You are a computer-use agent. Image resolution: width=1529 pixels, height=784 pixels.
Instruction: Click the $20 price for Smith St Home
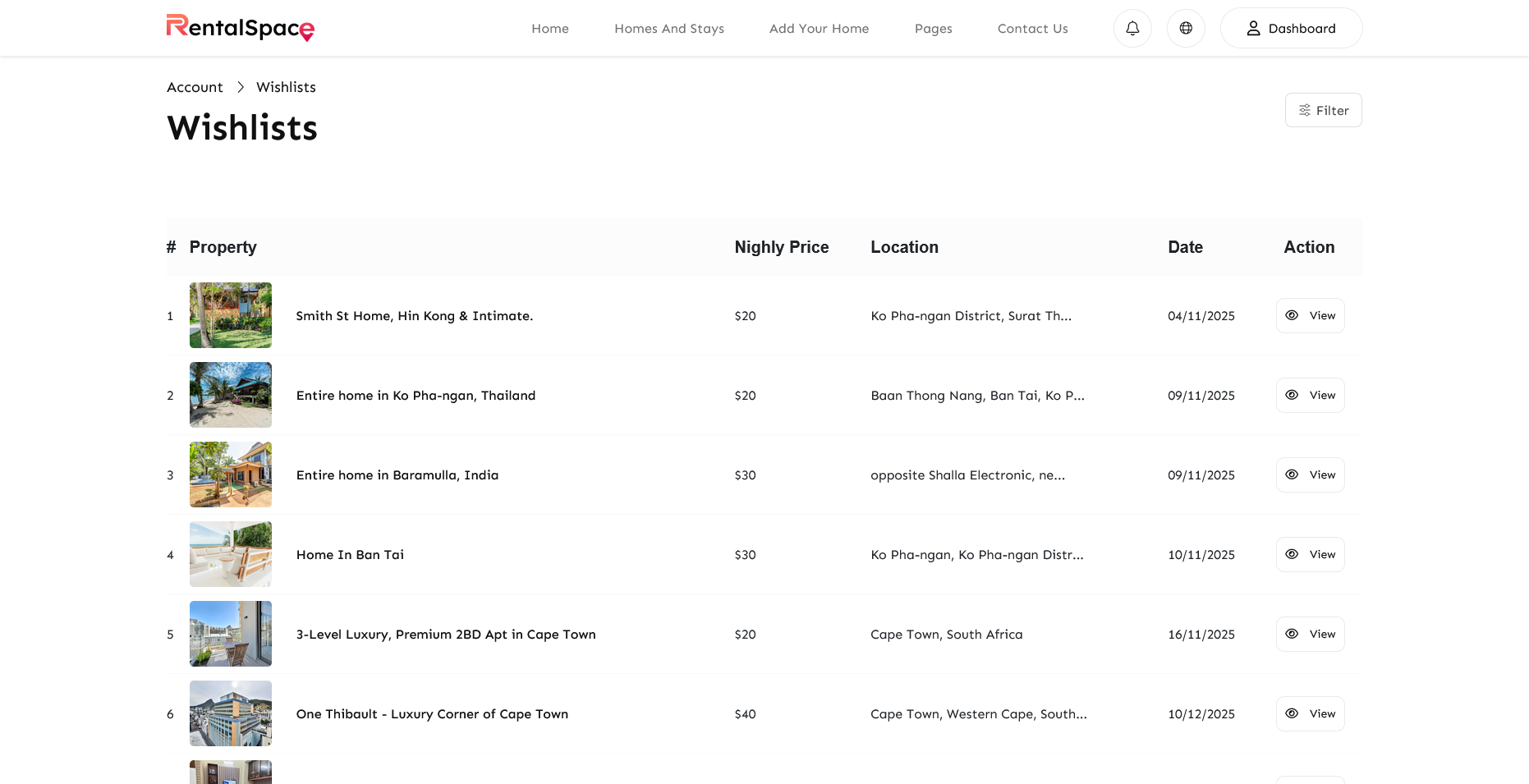(x=745, y=316)
